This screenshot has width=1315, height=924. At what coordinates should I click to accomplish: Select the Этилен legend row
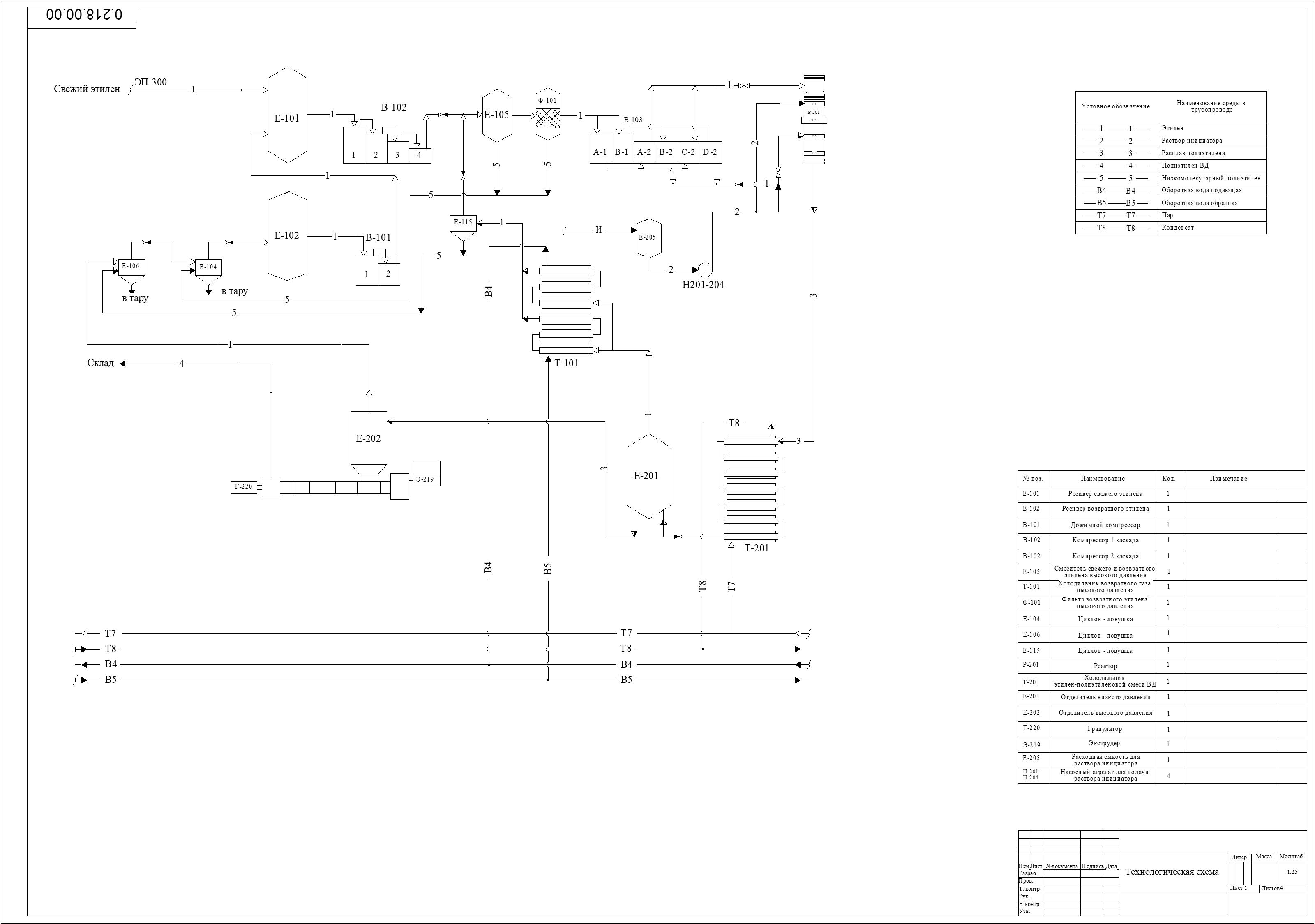point(1171,129)
